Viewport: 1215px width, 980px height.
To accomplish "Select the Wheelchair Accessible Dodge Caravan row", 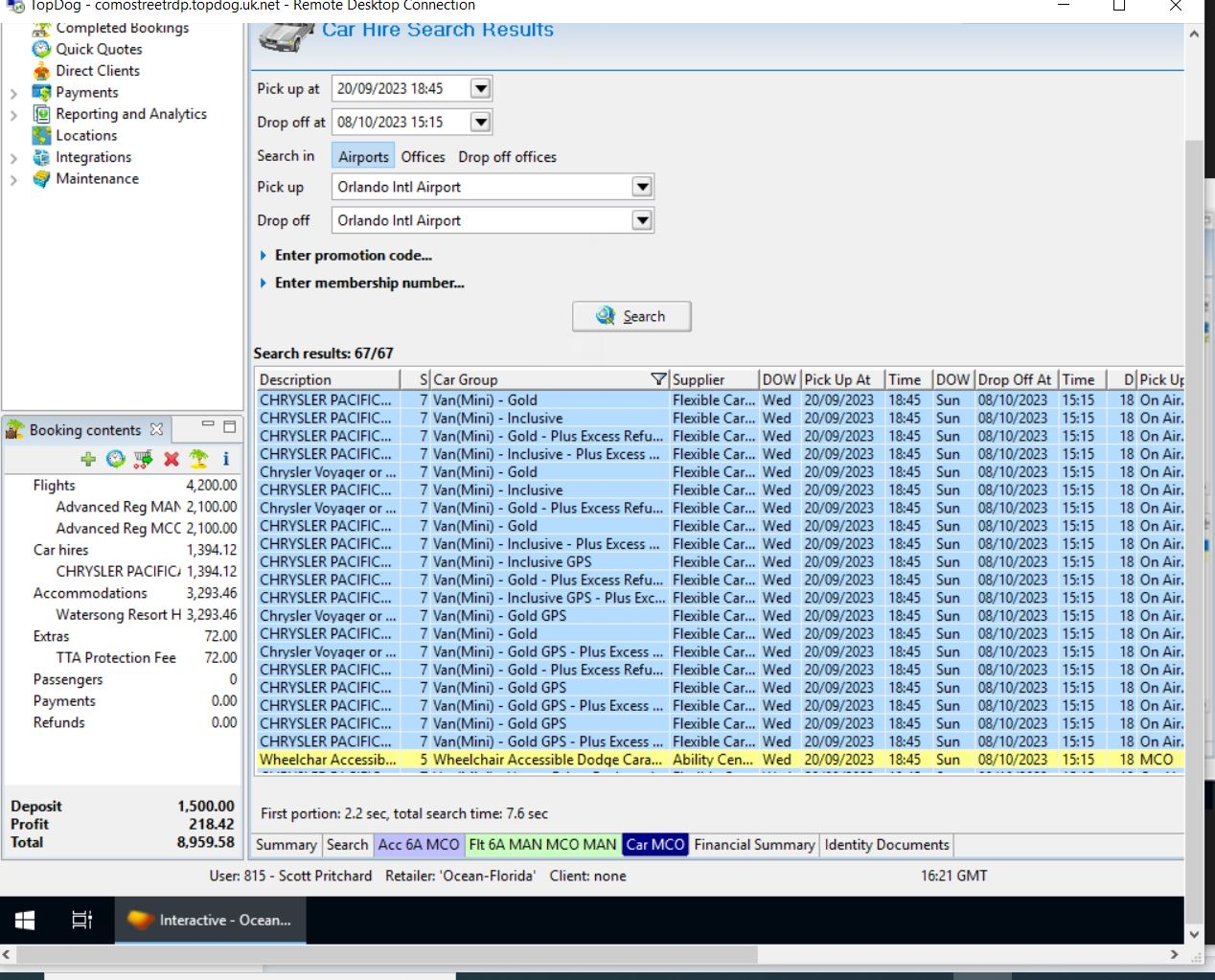I will (x=721, y=760).
